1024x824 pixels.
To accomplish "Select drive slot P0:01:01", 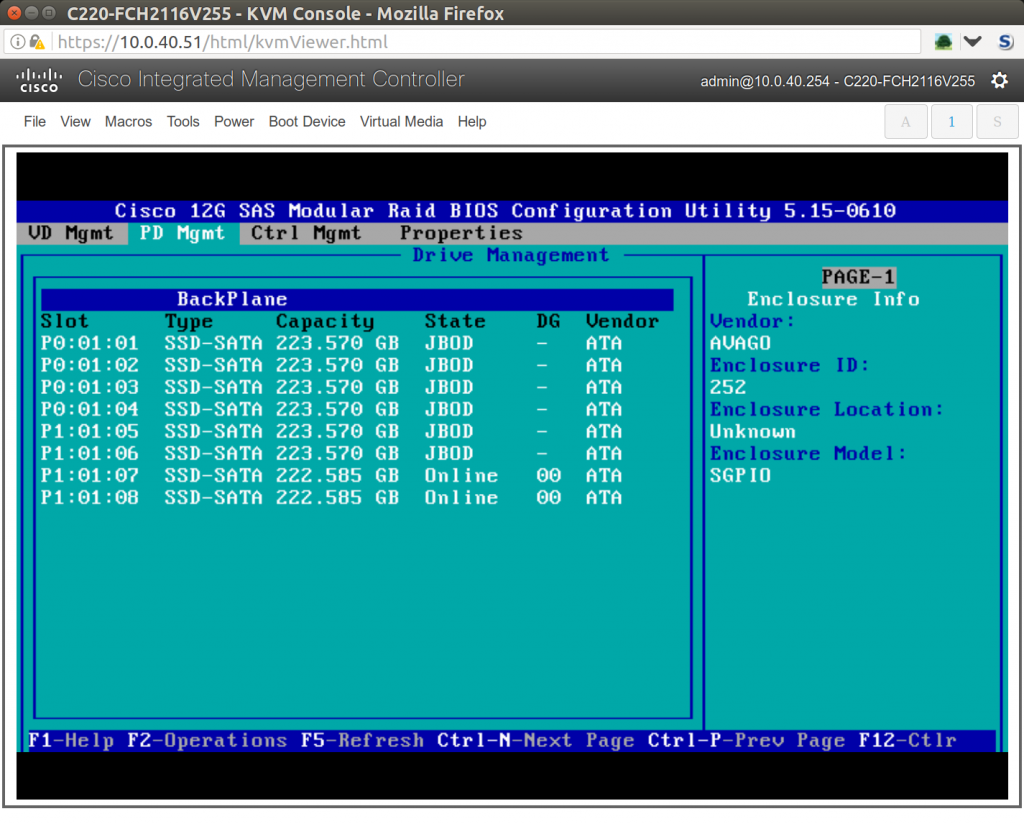I will (357, 343).
